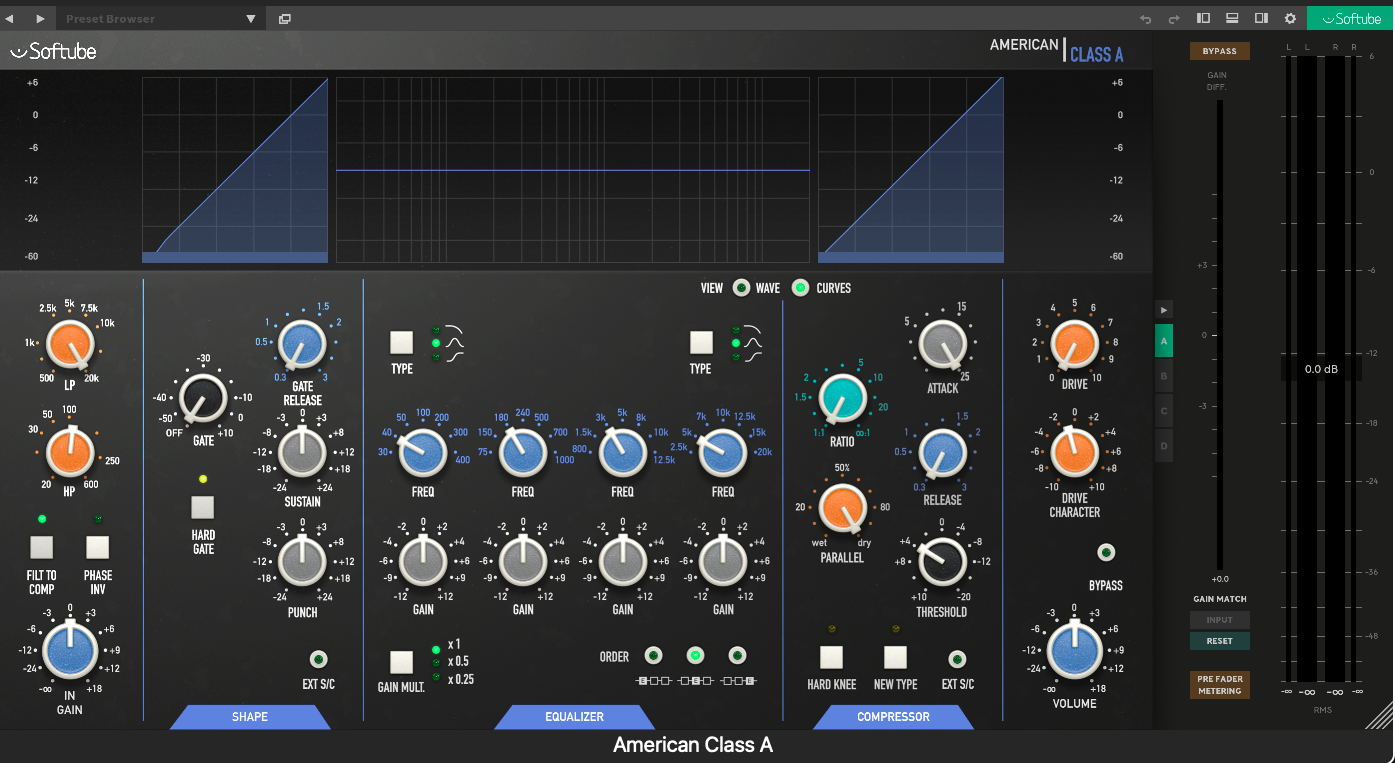Click the high band filter shape icon

pos(752,343)
